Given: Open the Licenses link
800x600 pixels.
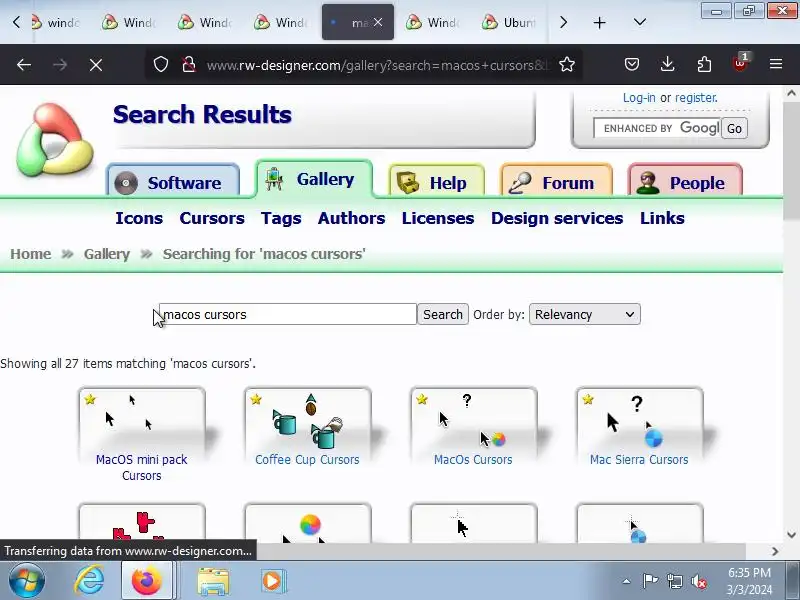Looking at the screenshot, I should (x=438, y=218).
